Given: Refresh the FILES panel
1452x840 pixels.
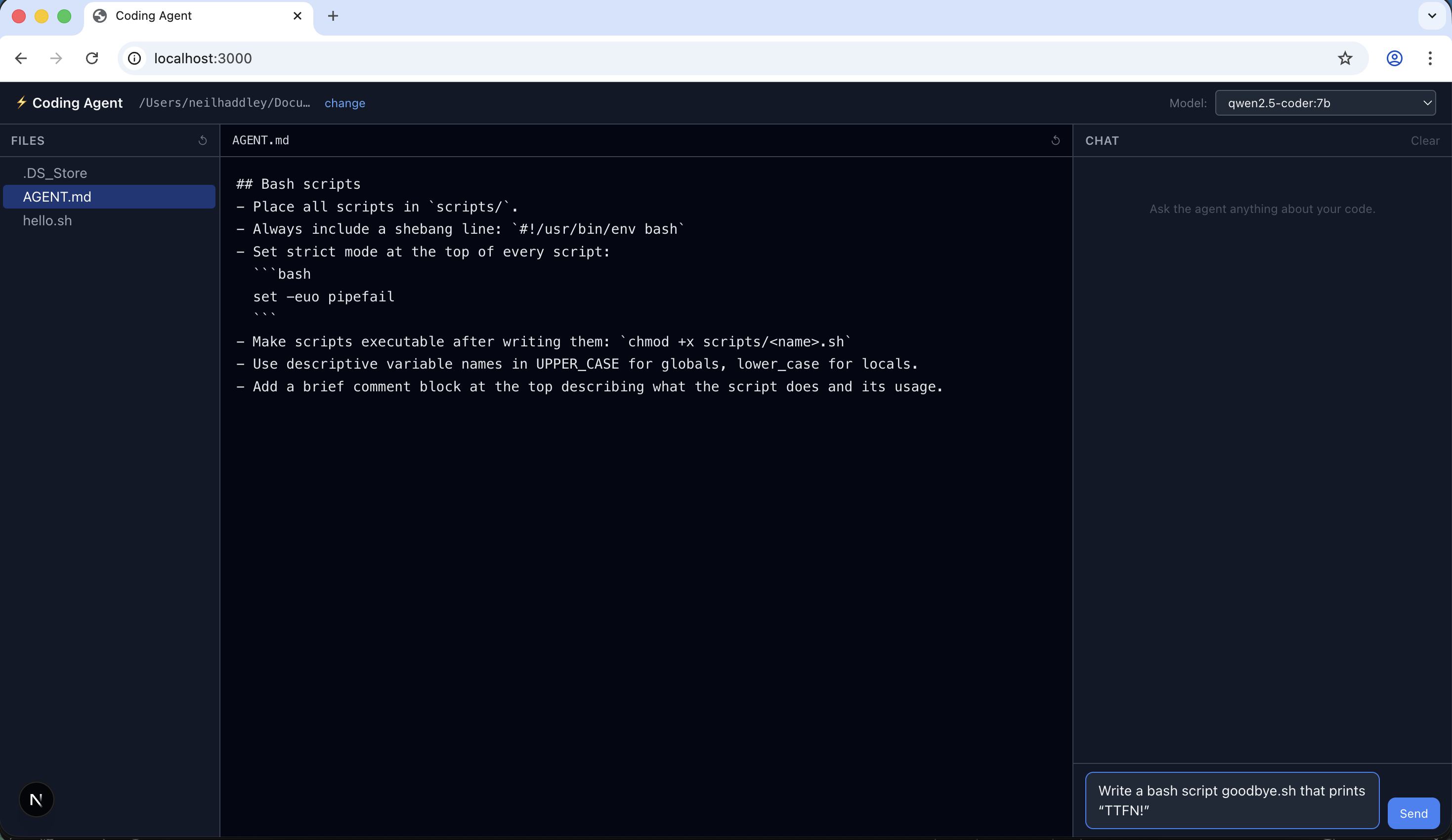Looking at the screenshot, I should point(202,140).
